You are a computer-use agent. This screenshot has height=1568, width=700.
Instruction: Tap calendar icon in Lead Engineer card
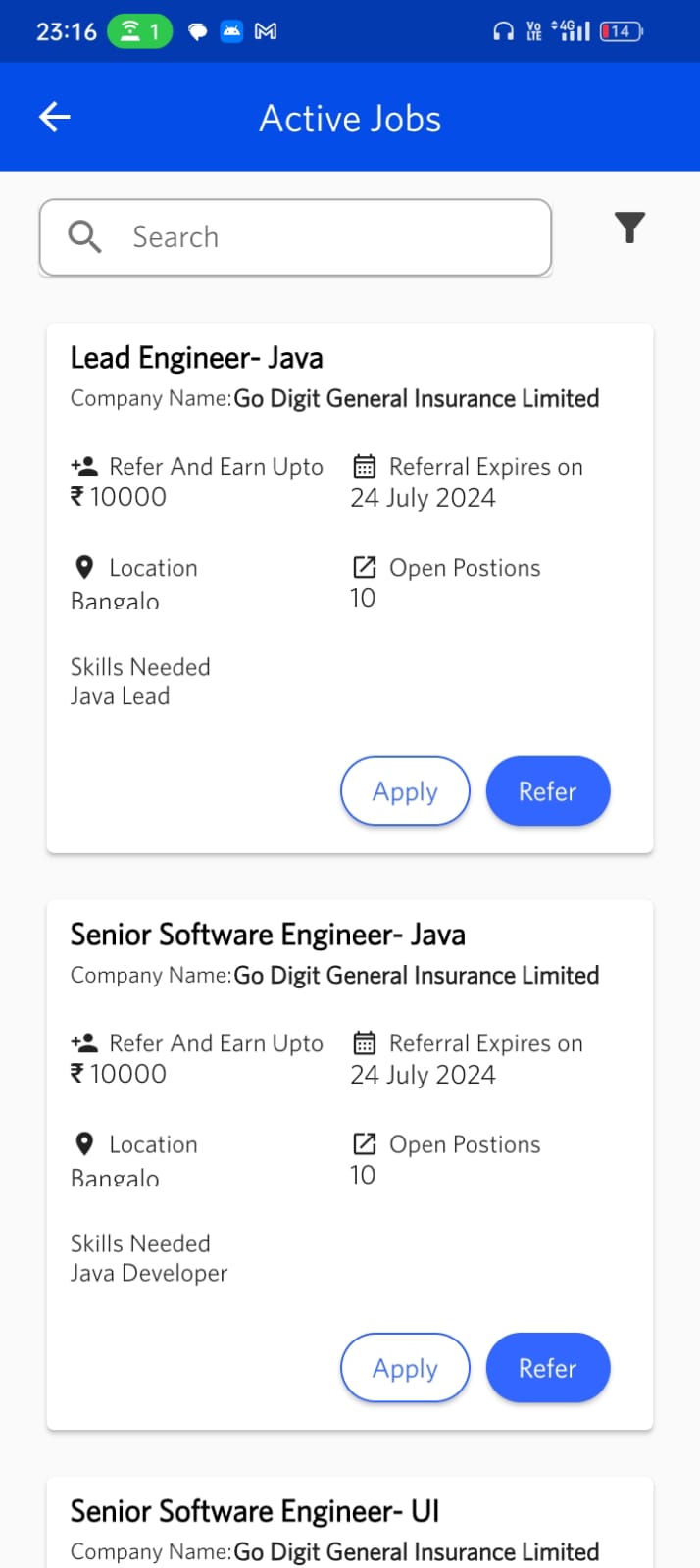365,466
